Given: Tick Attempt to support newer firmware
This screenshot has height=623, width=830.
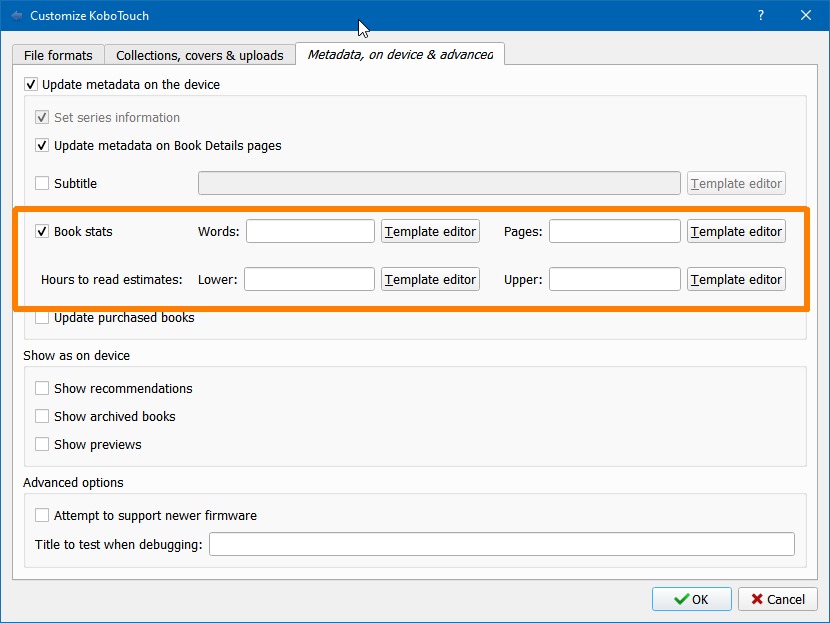Looking at the screenshot, I should (42, 515).
